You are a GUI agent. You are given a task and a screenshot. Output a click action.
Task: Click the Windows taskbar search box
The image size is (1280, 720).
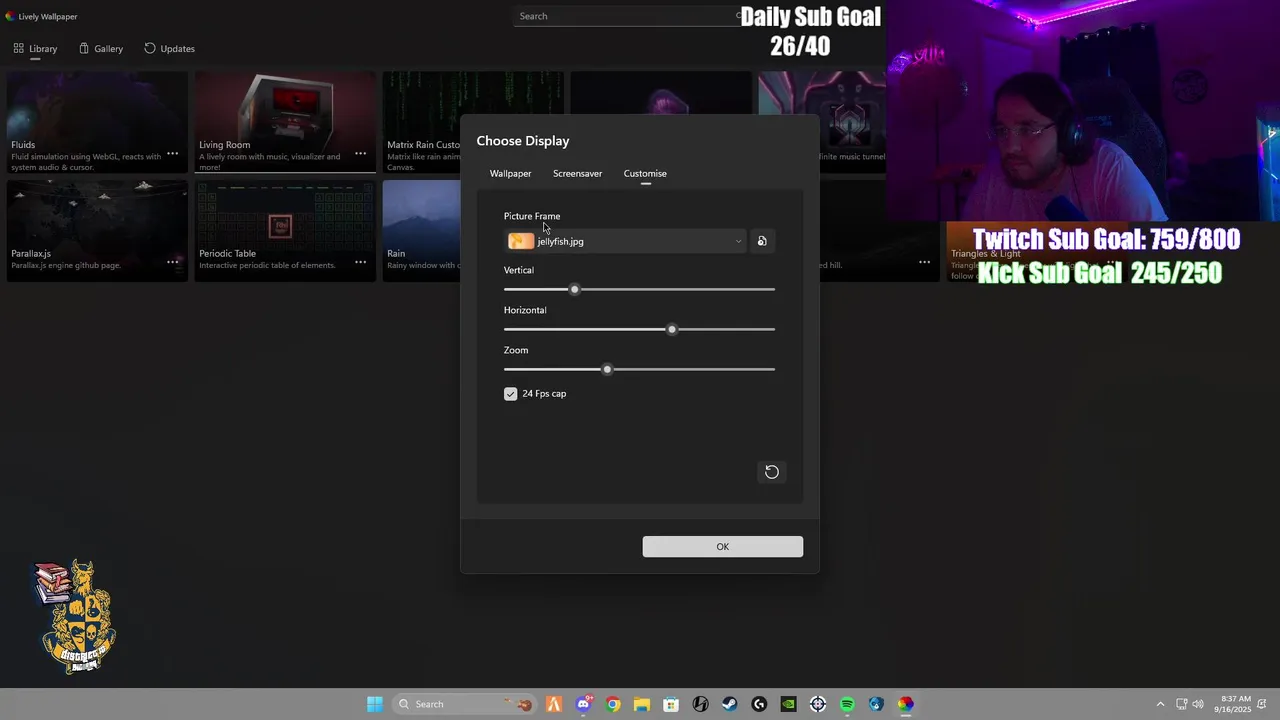click(464, 704)
